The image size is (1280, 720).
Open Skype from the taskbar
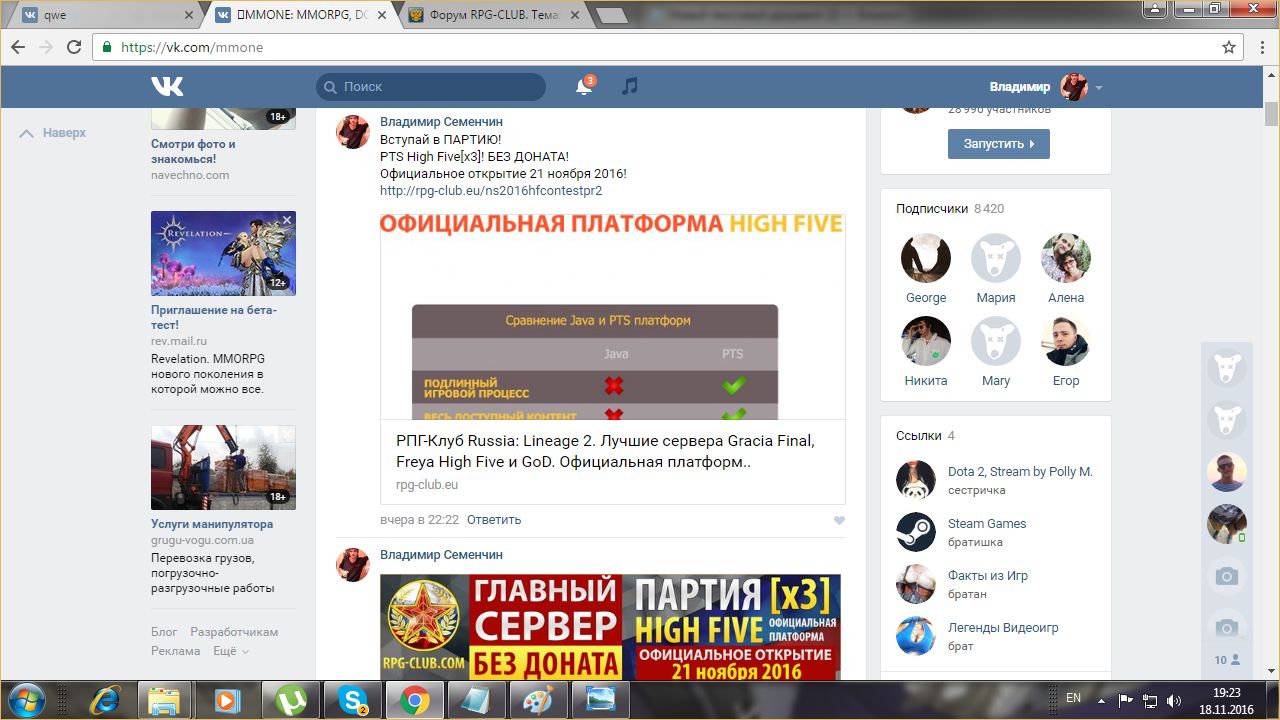pyautogui.click(x=353, y=699)
